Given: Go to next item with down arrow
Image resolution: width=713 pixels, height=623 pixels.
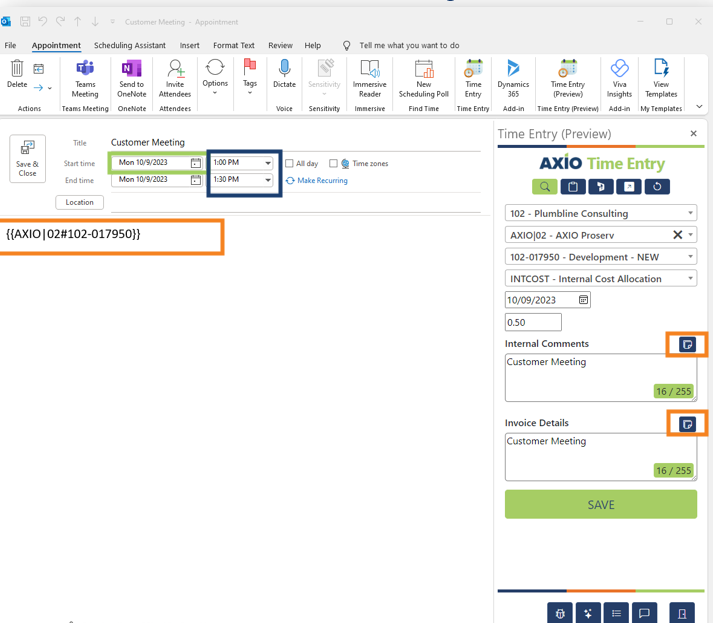Looking at the screenshot, I should click(95, 21).
